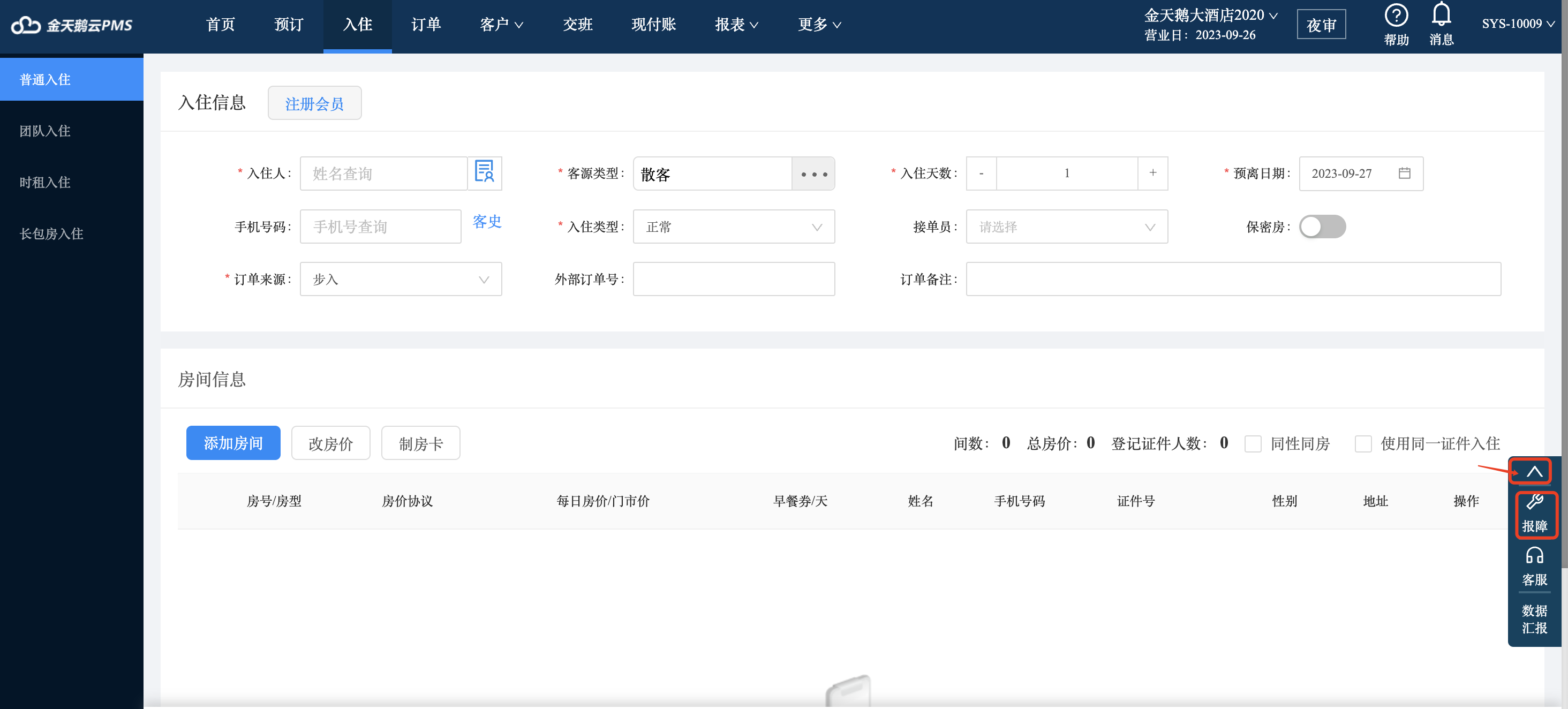Focus the 手机号码 search field

point(380,227)
